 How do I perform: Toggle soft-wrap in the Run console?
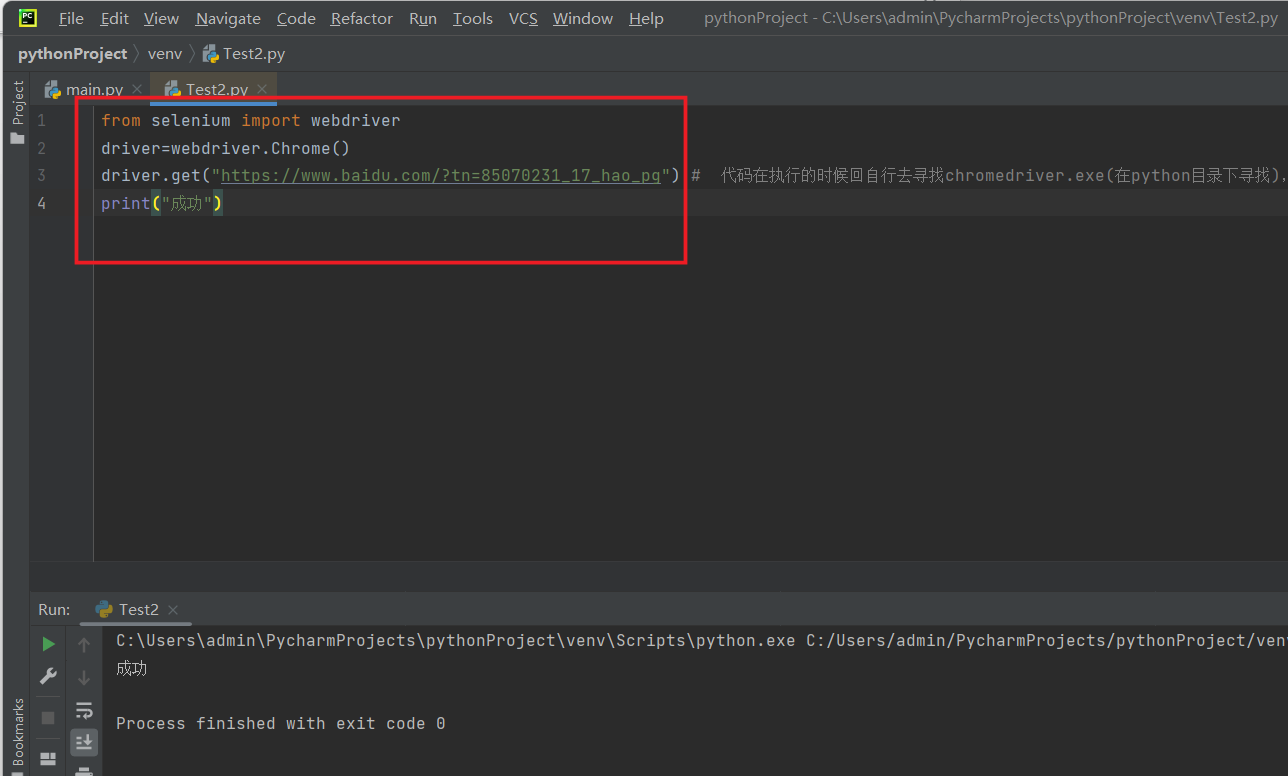84,710
